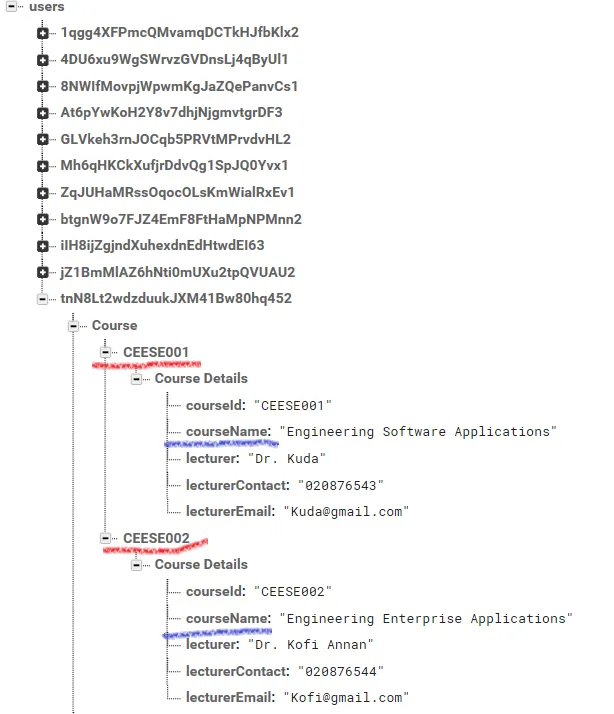The width and height of the screenshot is (614, 714).
Task: Edit email value "Kuda@gmail.com"
Action: [346, 511]
